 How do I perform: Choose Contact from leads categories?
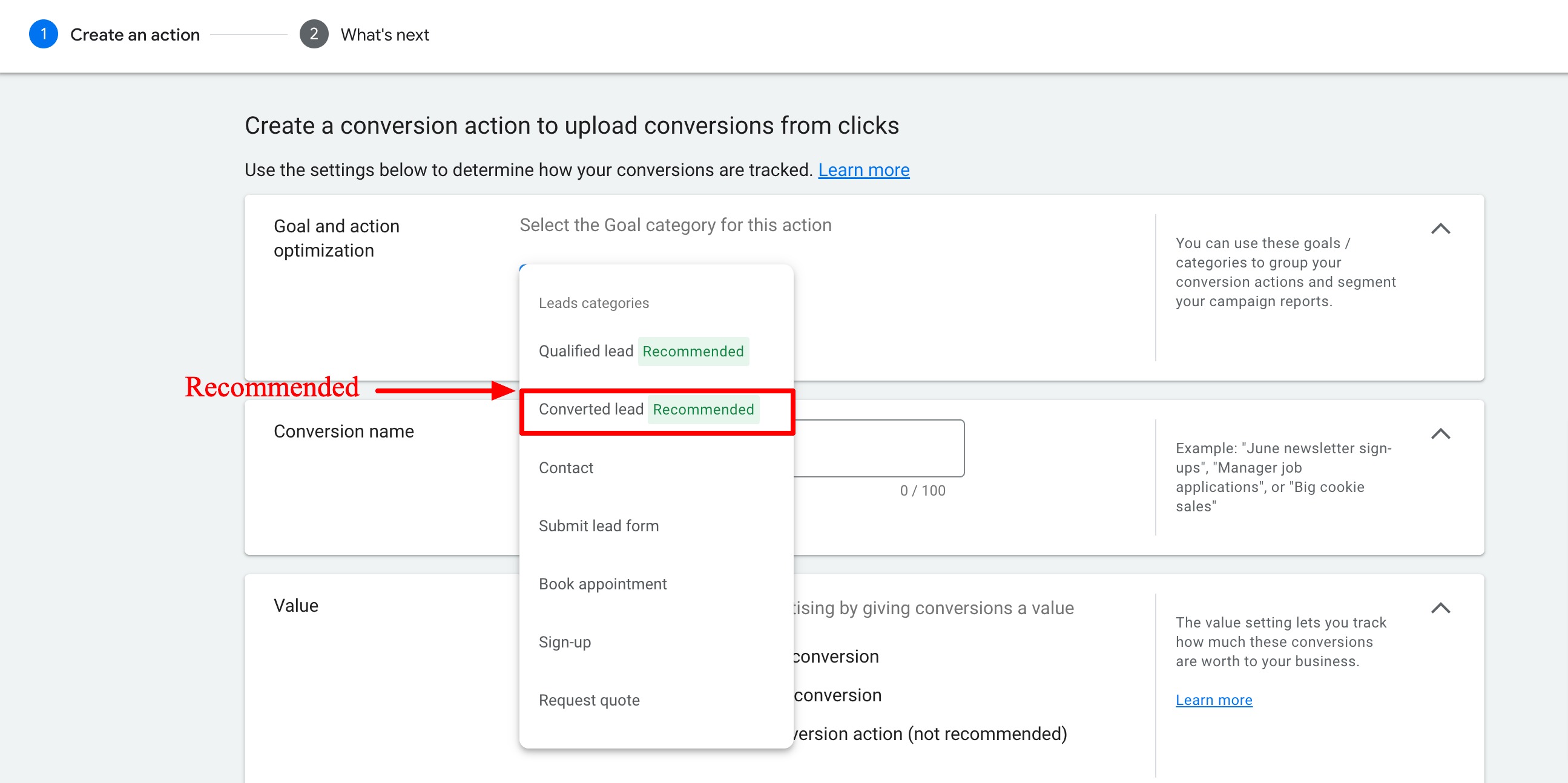pyautogui.click(x=565, y=467)
